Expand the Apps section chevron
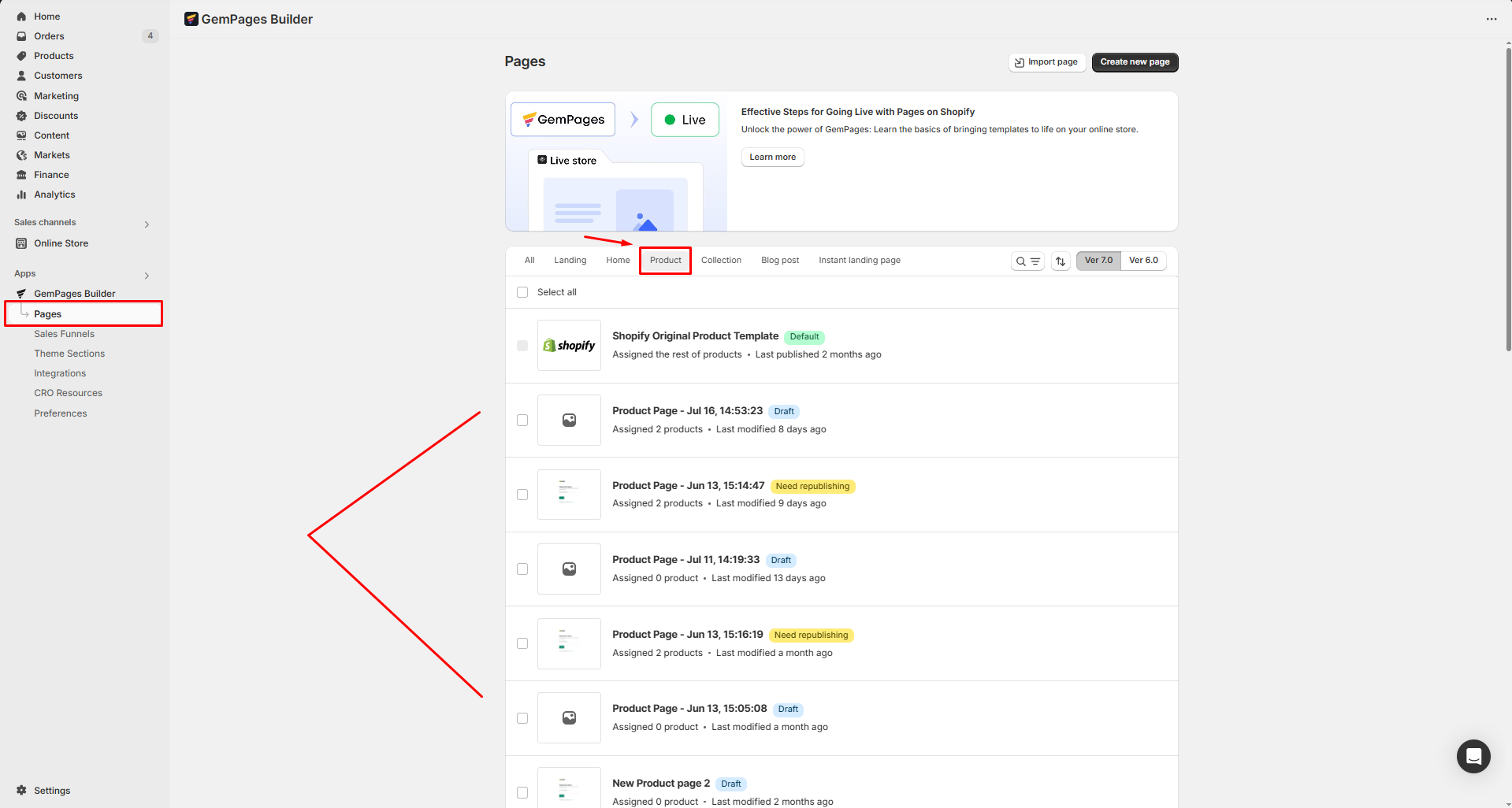Viewport: 1512px width, 808px height. click(x=147, y=276)
